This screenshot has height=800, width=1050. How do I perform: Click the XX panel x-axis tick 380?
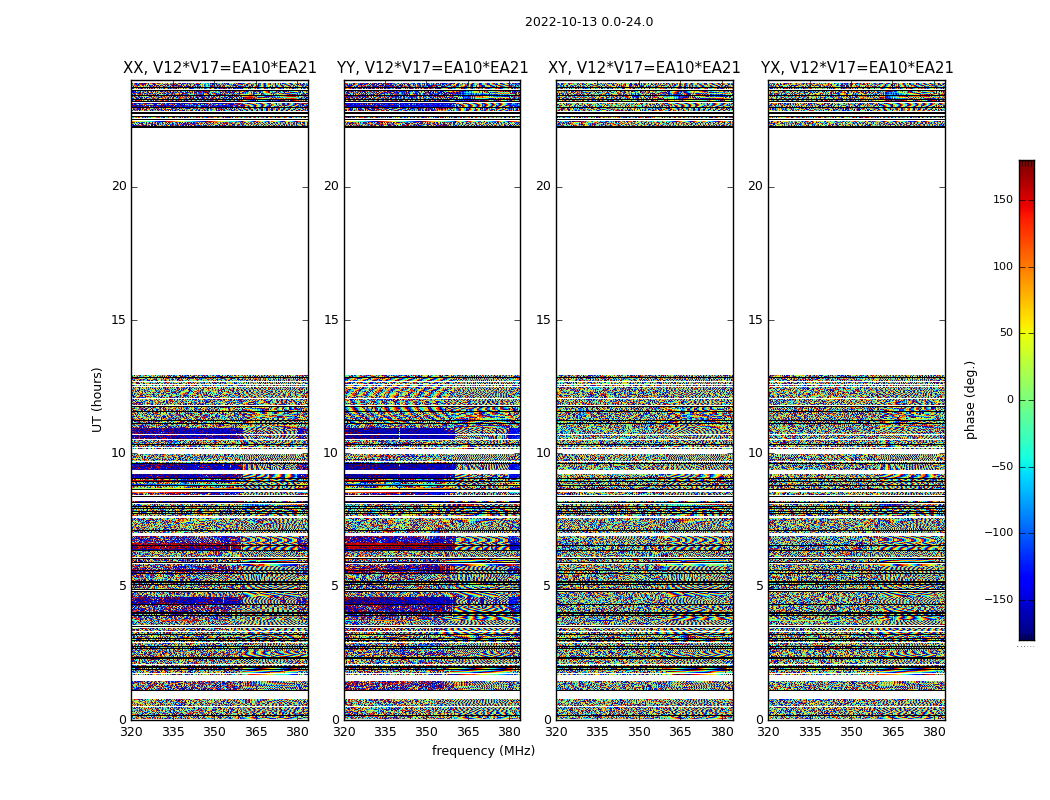[x=297, y=732]
